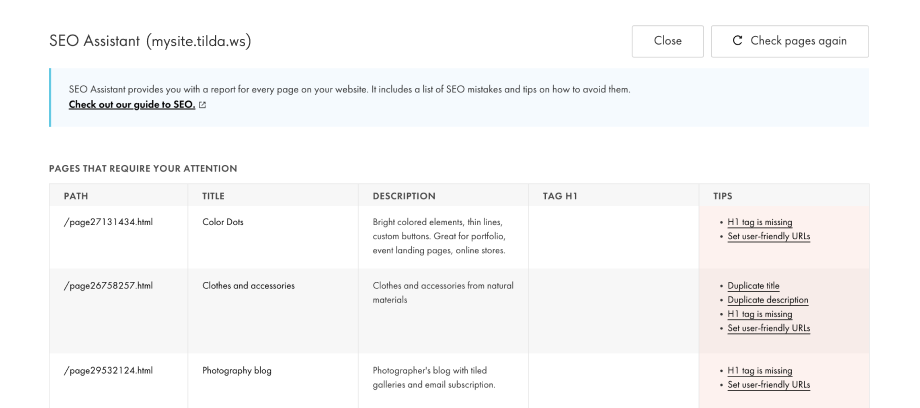Click 'Set user-friendly URLs' for Clothes and accessories
Screen dimensions: 920x408
(x=768, y=327)
